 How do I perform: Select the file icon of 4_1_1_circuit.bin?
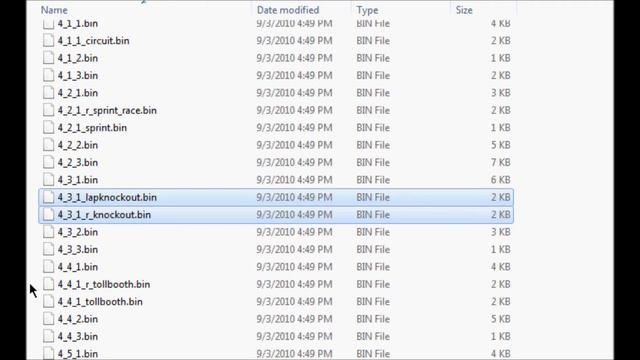49,40
